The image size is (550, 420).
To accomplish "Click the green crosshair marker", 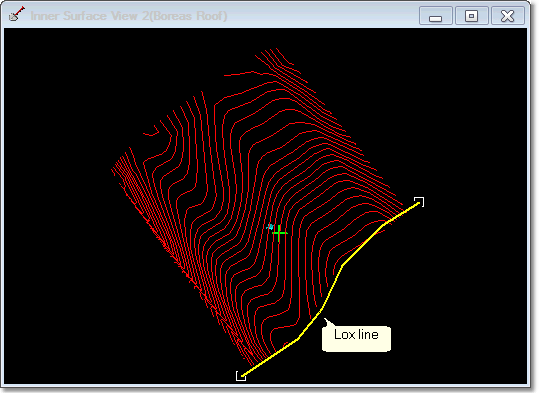I will (279, 233).
